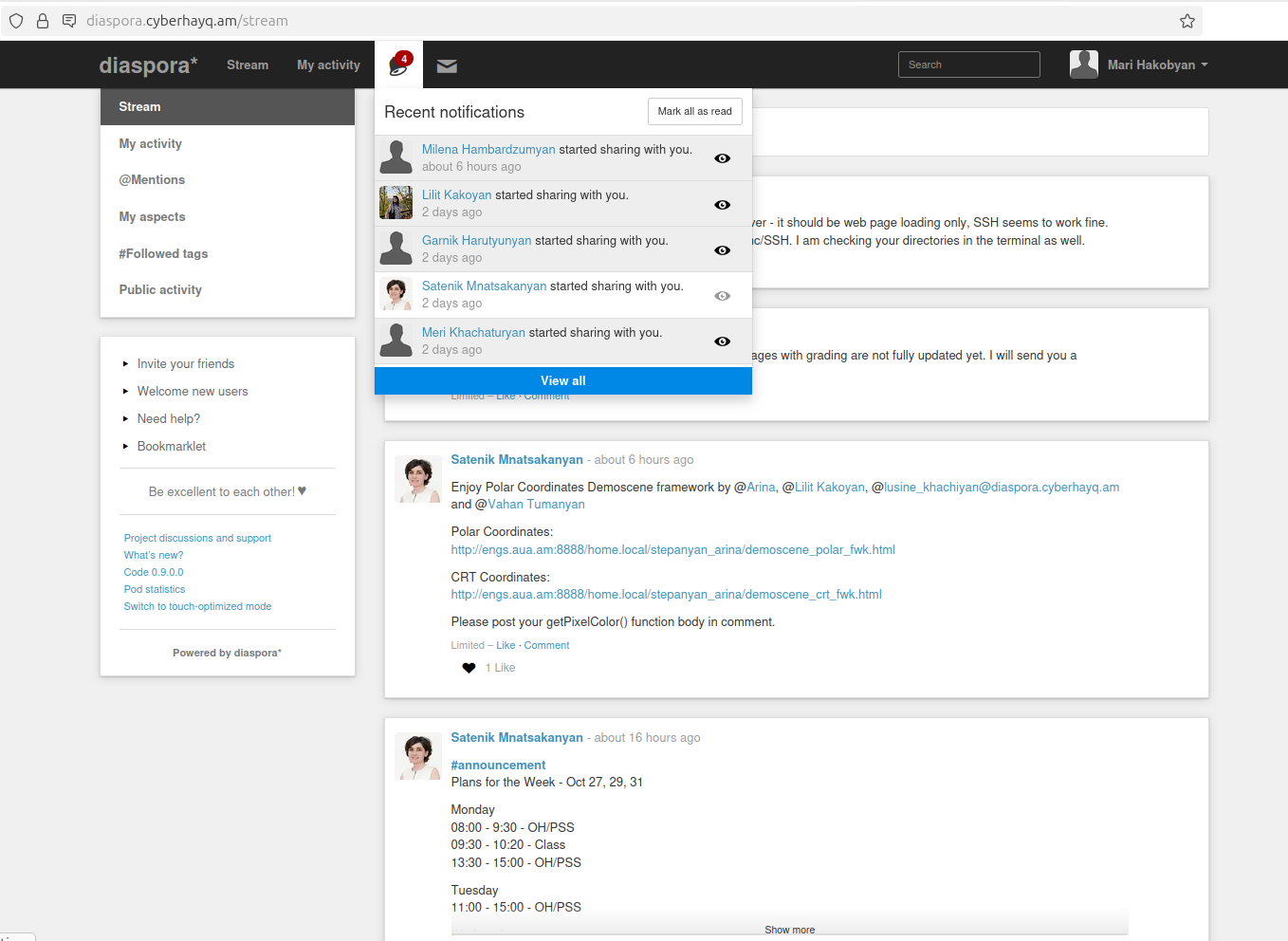Open Stream in the top navigation bar

coord(248,65)
